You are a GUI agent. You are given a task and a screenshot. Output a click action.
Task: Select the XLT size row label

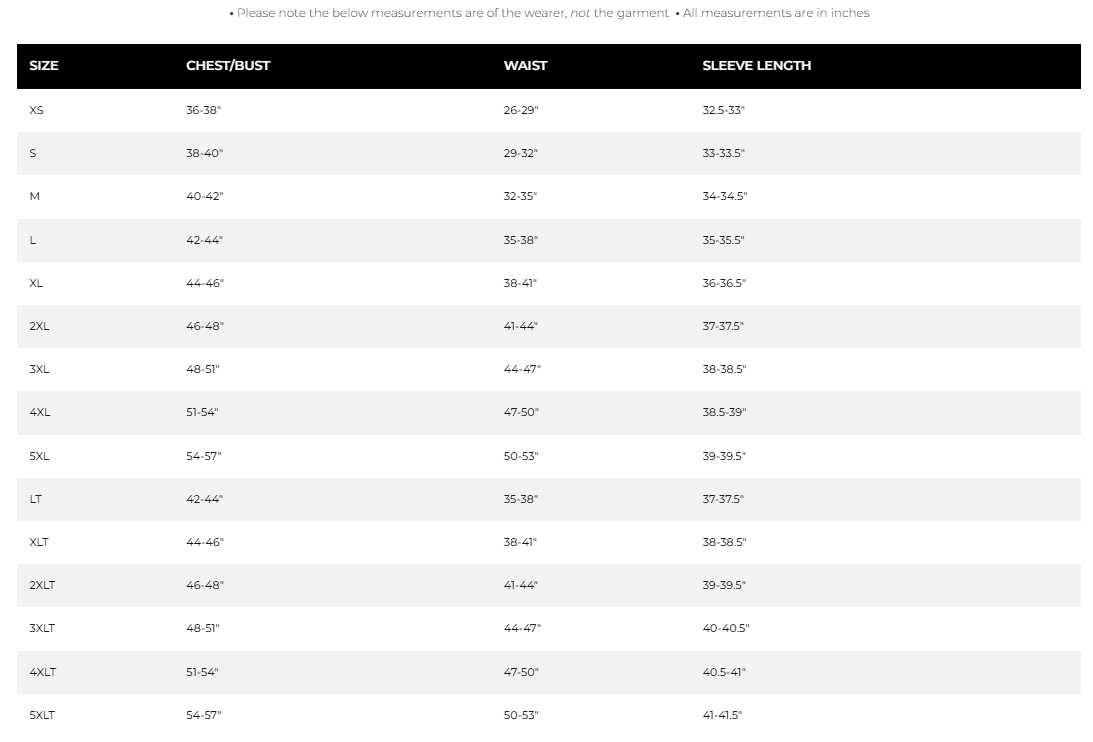[39, 542]
